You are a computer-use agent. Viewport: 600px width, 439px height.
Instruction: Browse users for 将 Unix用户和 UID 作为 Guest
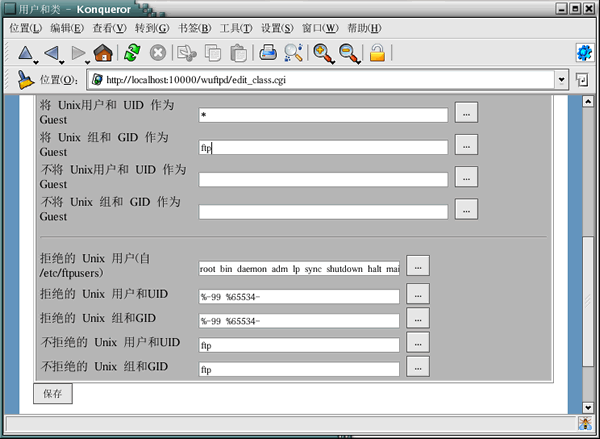[x=466, y=113]
